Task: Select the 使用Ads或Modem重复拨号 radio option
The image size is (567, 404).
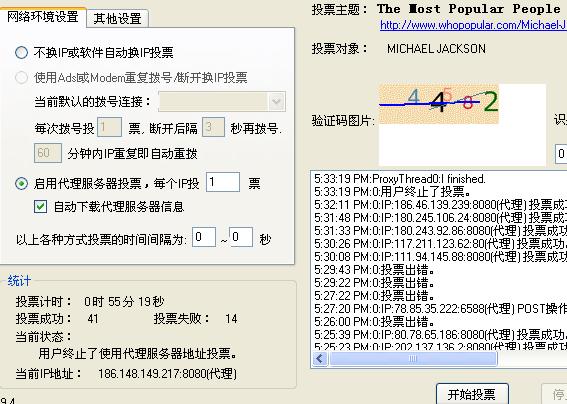Action: (21, 77)
